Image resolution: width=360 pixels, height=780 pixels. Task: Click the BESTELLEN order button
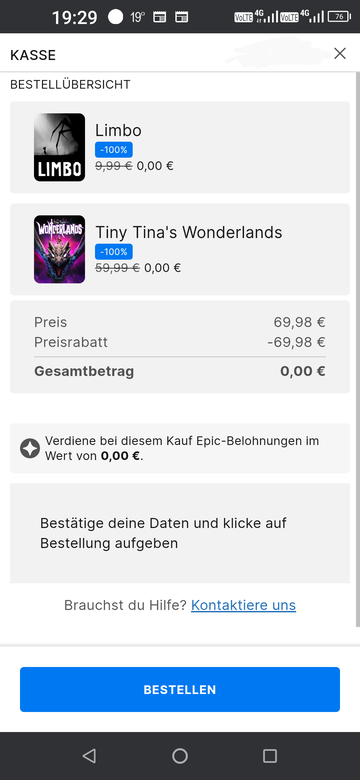180,689
